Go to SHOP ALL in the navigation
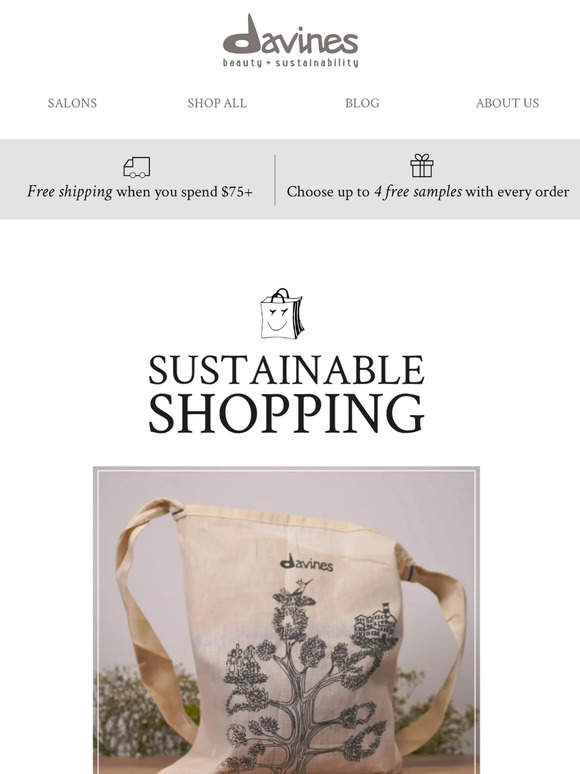This screenshot has height=774, width=580. pos(217,103)
